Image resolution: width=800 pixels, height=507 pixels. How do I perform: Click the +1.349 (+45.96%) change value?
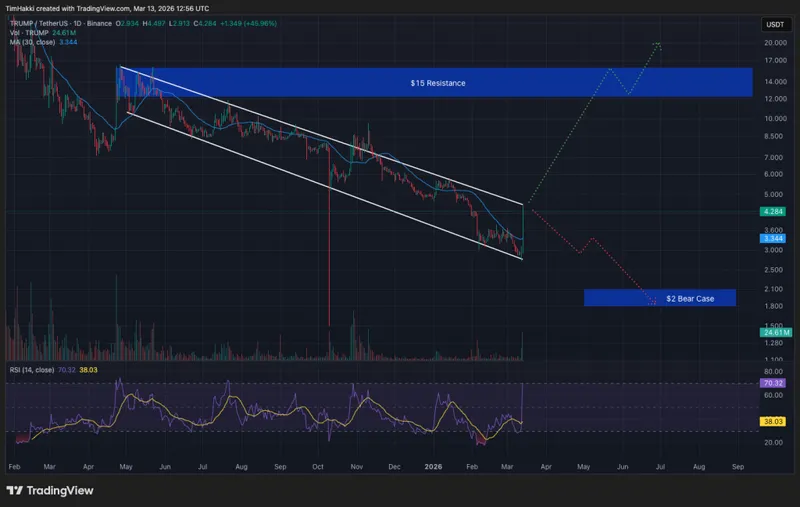click(x=248, y=23)
